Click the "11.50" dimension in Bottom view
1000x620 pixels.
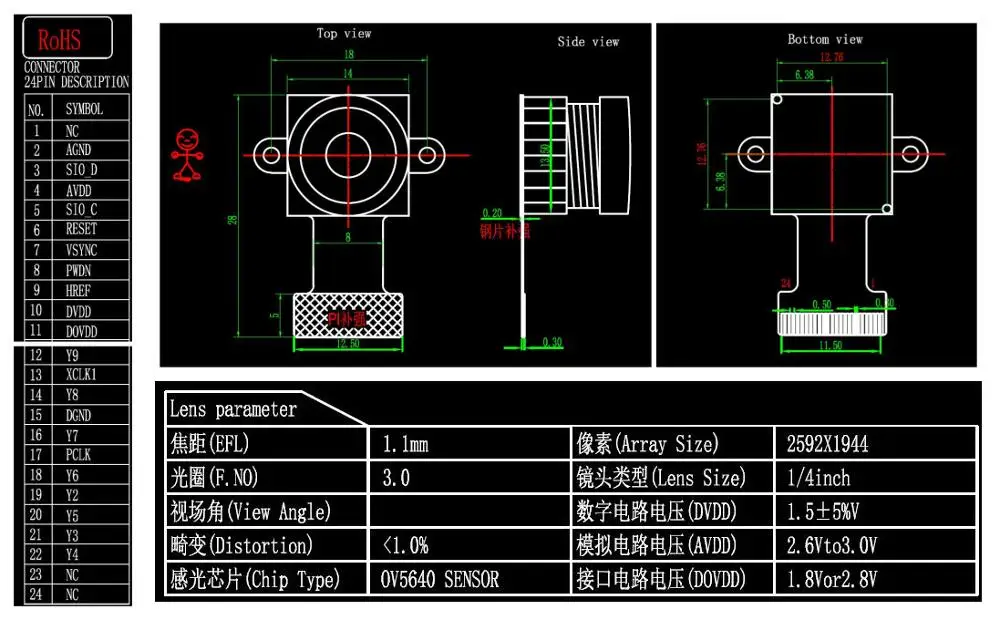(x=830, y=346)
